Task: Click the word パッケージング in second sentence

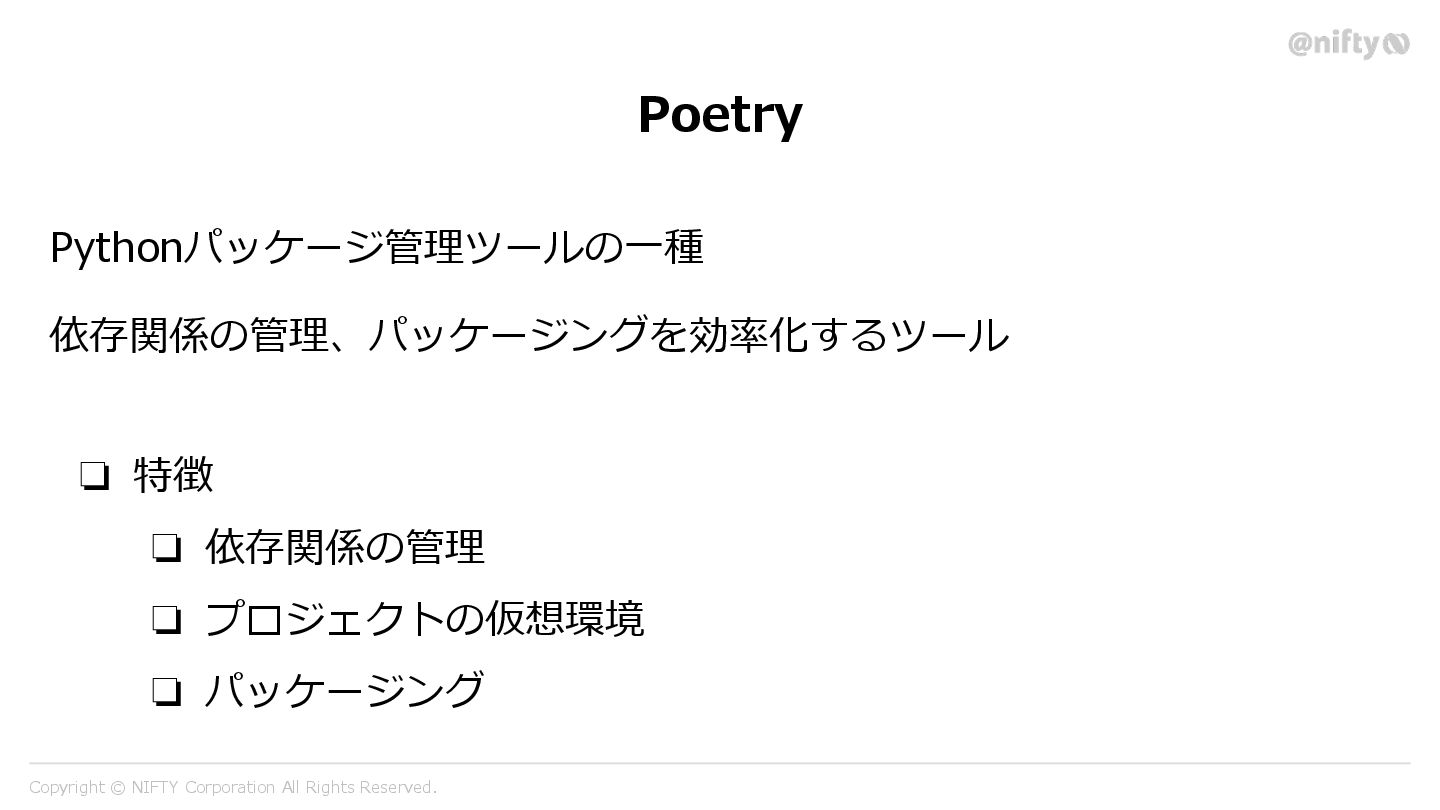Action: click(509, 335)
